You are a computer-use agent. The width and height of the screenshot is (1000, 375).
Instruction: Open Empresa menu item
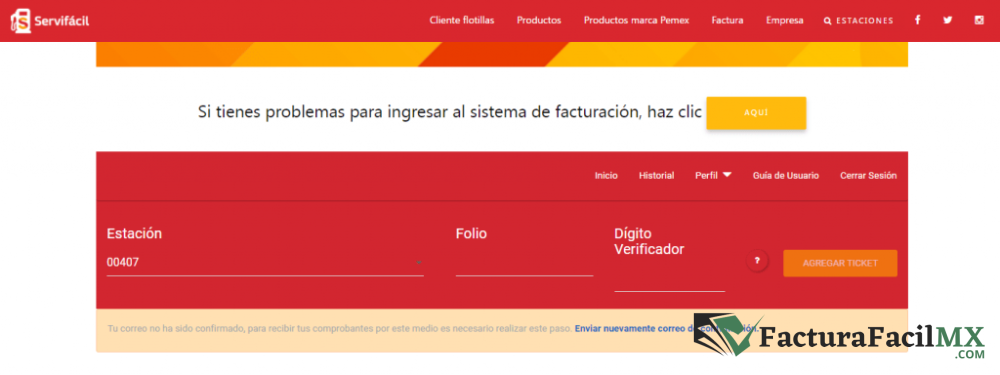[x=784, y=20]
